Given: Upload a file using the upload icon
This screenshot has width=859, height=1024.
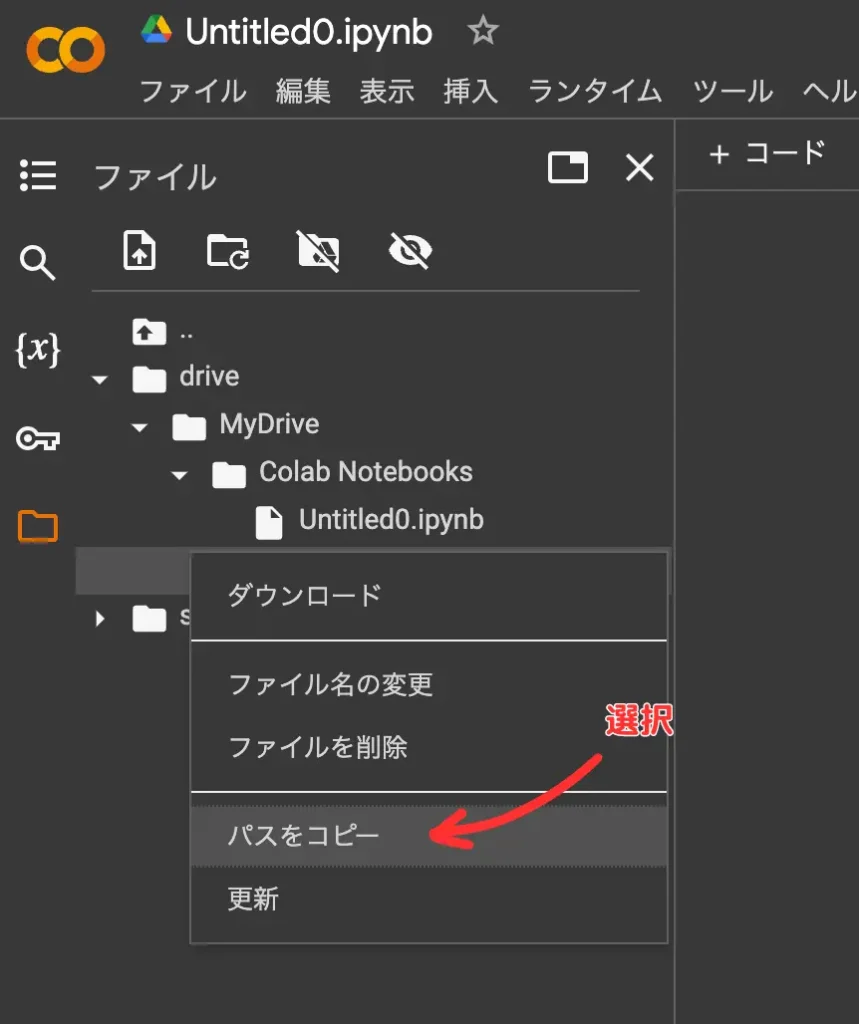Looking at the screenshot, I should (139, 251).
